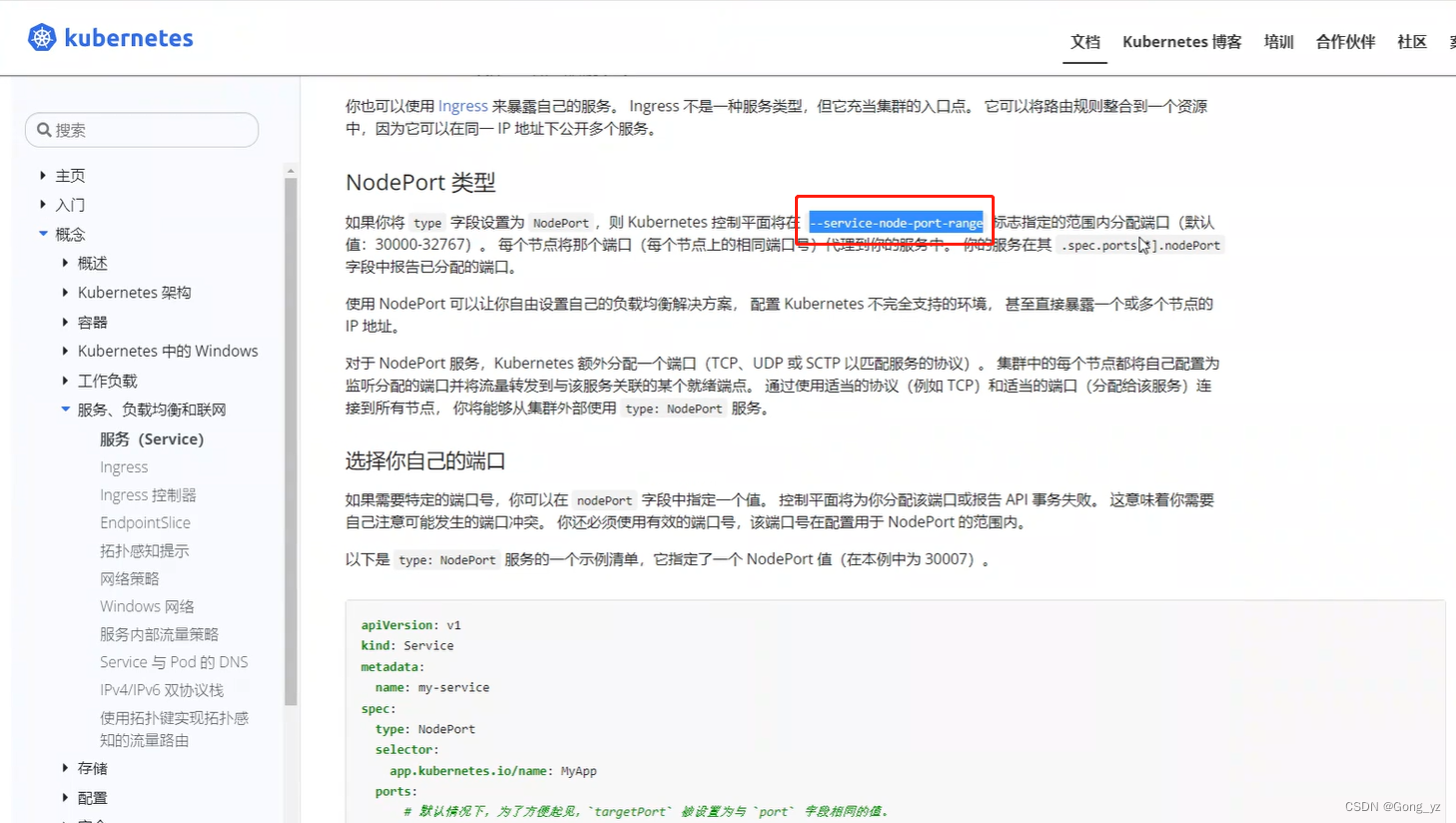Image resolution: width=1456 pixels, height=823 pixels.
Task: Click the 'app.kubernetes.io/name: MyApp' YAML line
Action: 493,771
